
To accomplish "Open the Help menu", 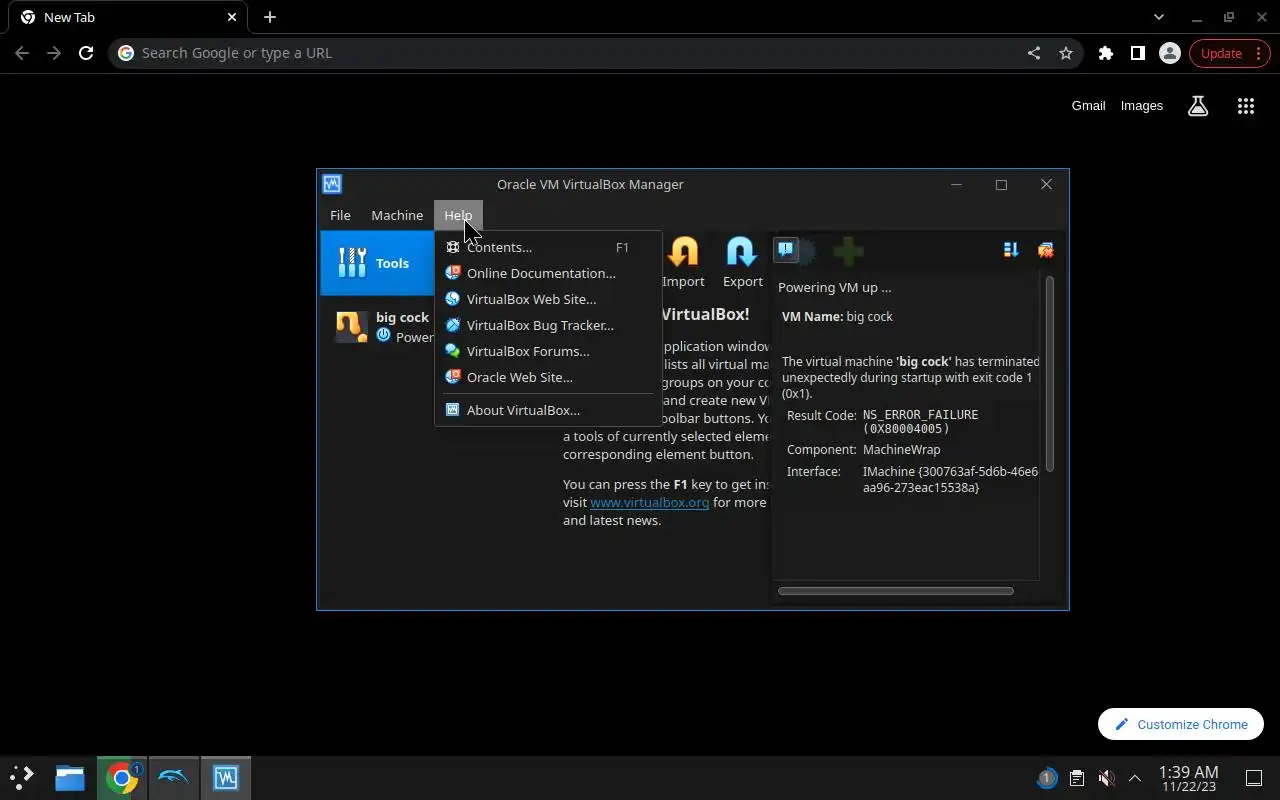I will point(458,215).
